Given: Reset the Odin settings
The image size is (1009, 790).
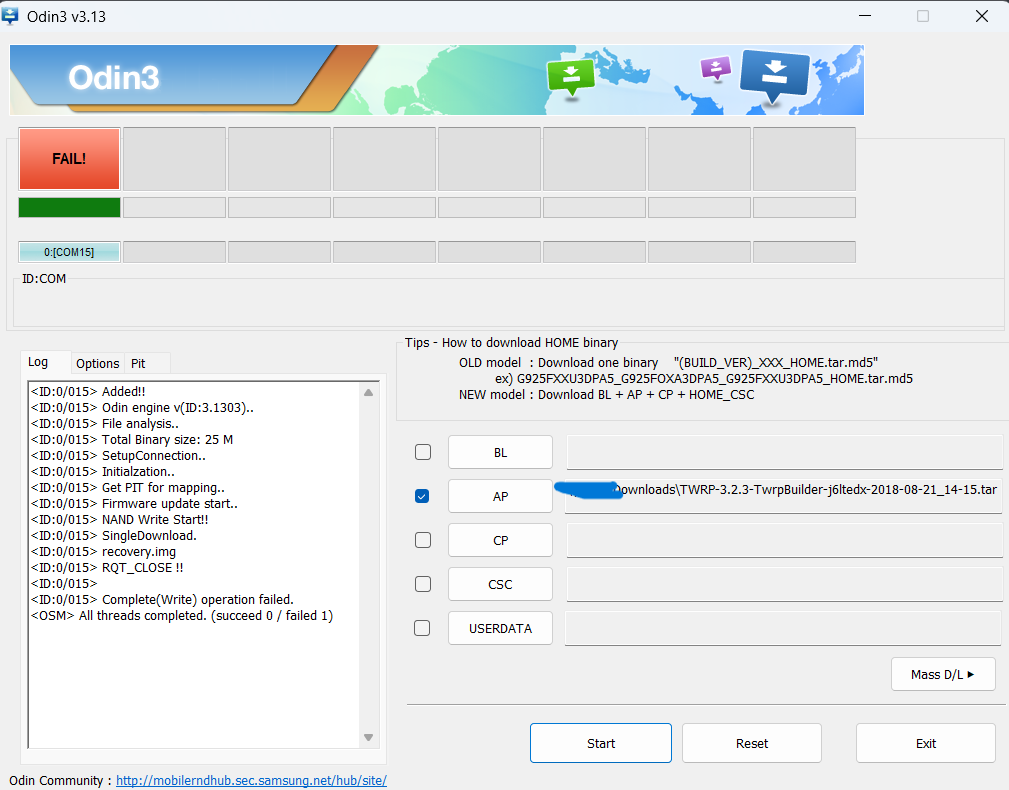Looking at the screenshot, I should pos(752,743).
